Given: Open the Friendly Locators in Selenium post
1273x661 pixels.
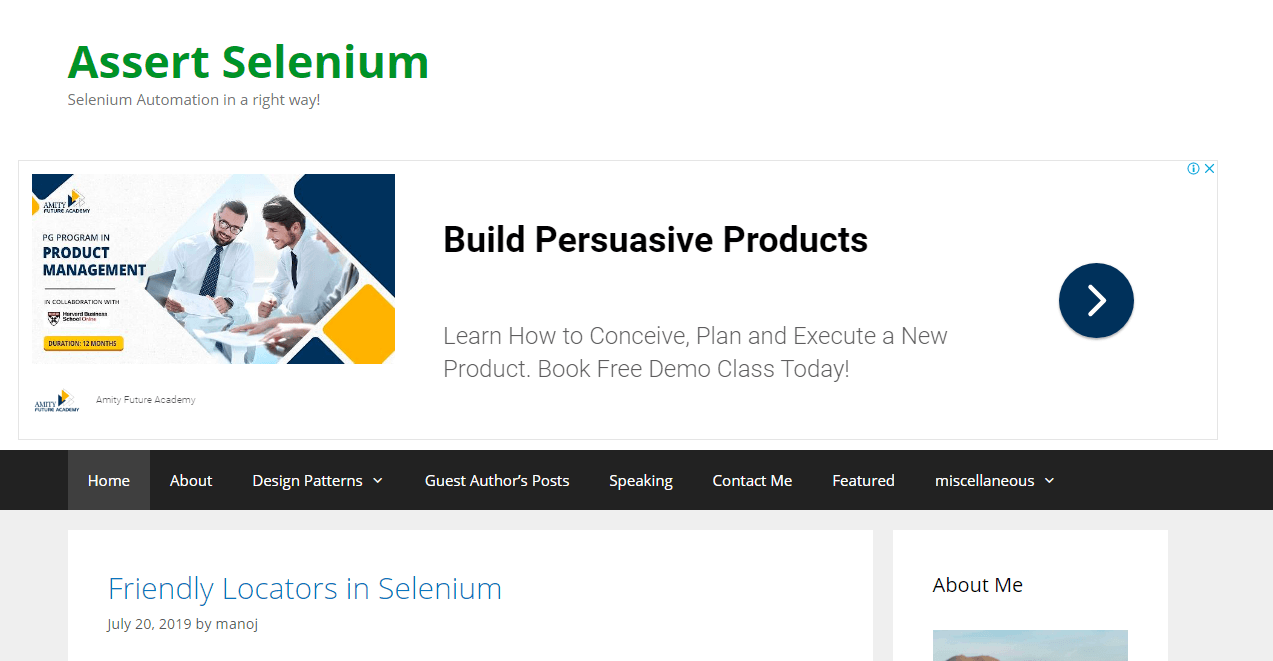Looking at the screenshot, I should coord(305,589).
